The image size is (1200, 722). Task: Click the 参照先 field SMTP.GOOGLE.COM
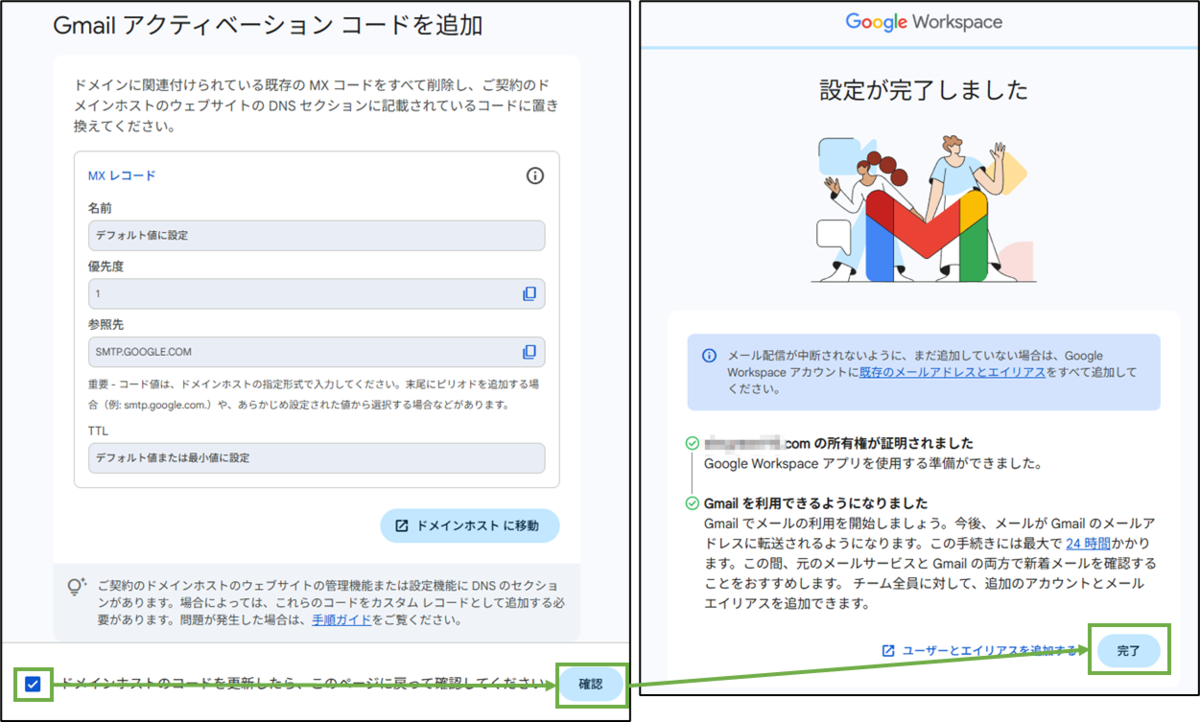316,352
